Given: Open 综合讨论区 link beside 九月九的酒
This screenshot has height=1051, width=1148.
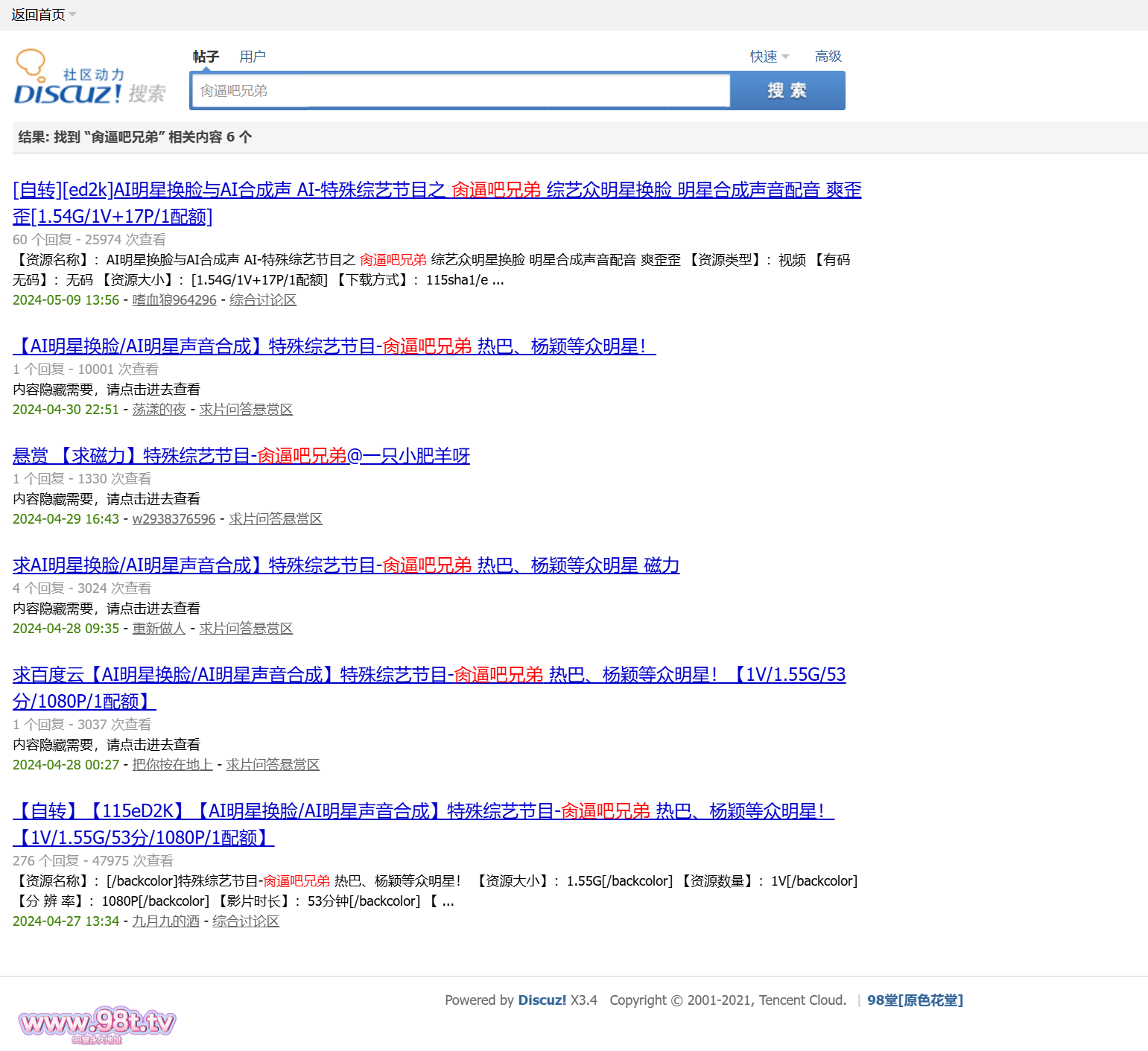Looking at the screenshot, I should click(246, 921).
